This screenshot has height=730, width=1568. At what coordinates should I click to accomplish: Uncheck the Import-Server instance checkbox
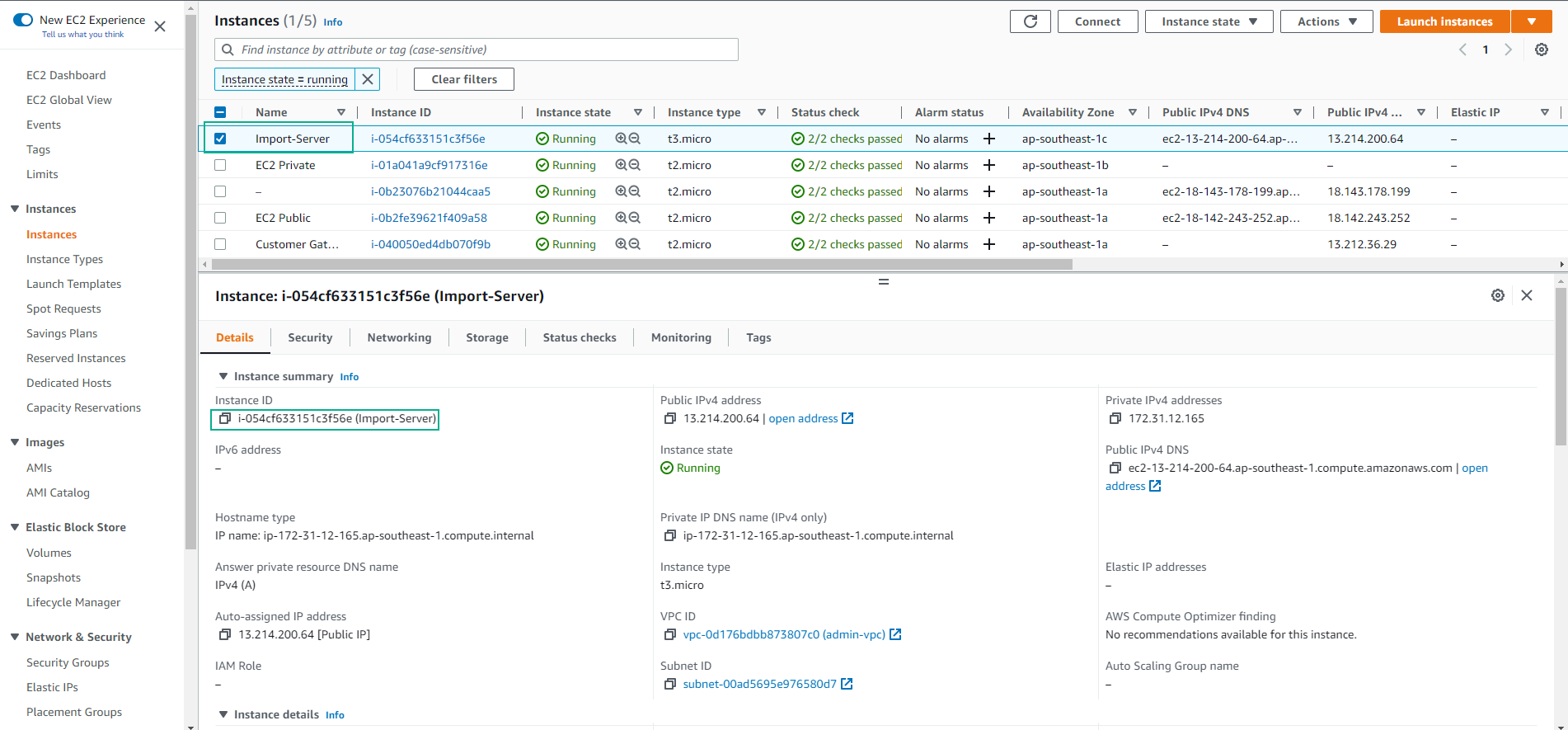(x=220, y=139)
